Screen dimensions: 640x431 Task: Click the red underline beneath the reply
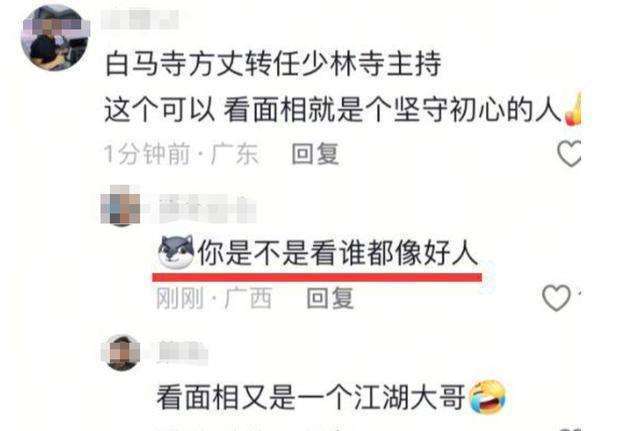coord(317,278)
